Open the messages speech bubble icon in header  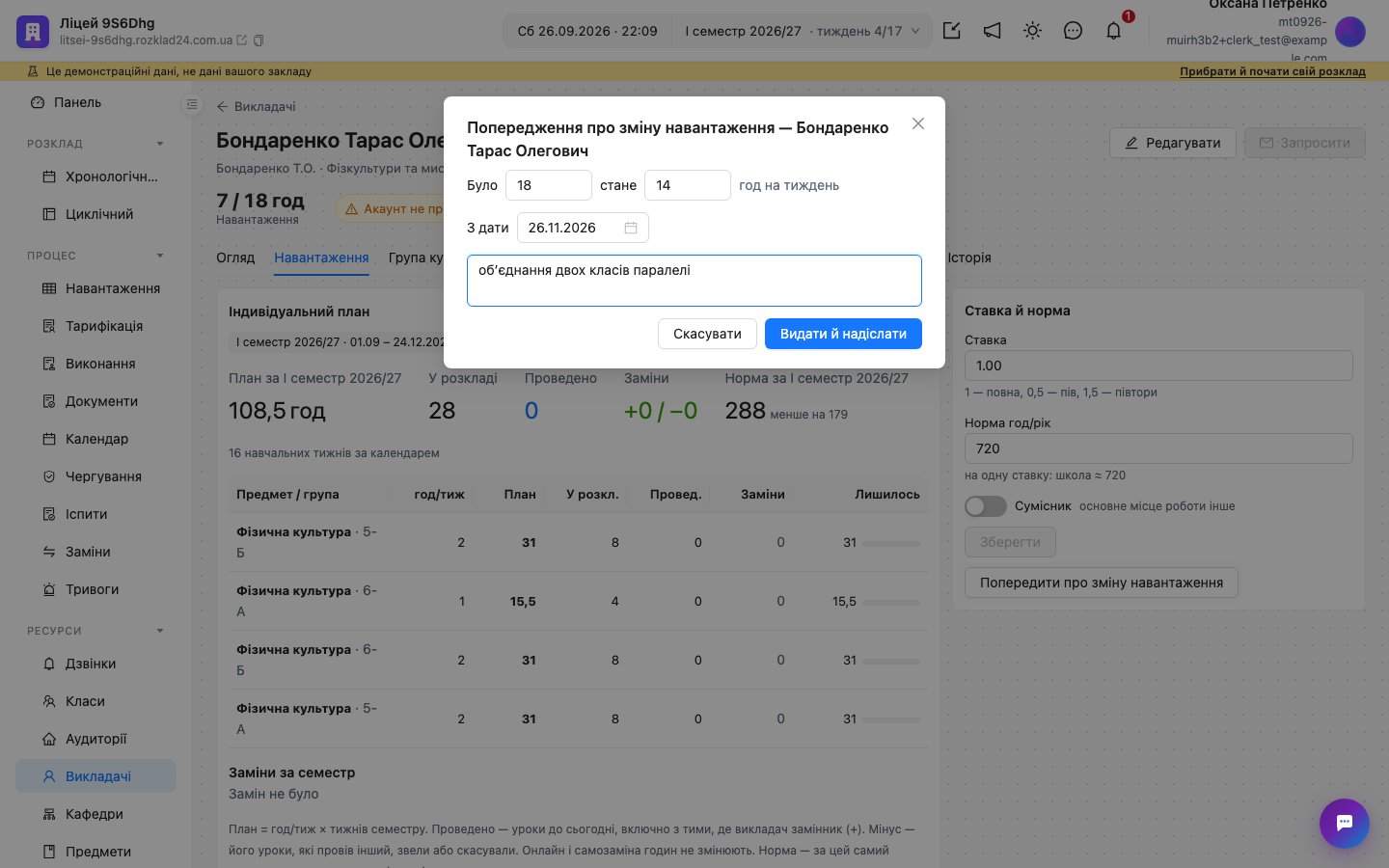[x=1073, y=31]
